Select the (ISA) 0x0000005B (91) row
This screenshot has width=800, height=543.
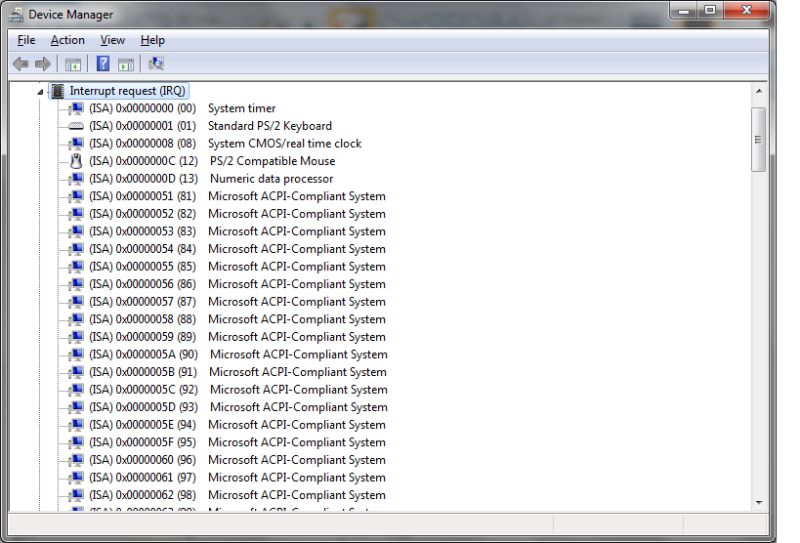(238, 372)
